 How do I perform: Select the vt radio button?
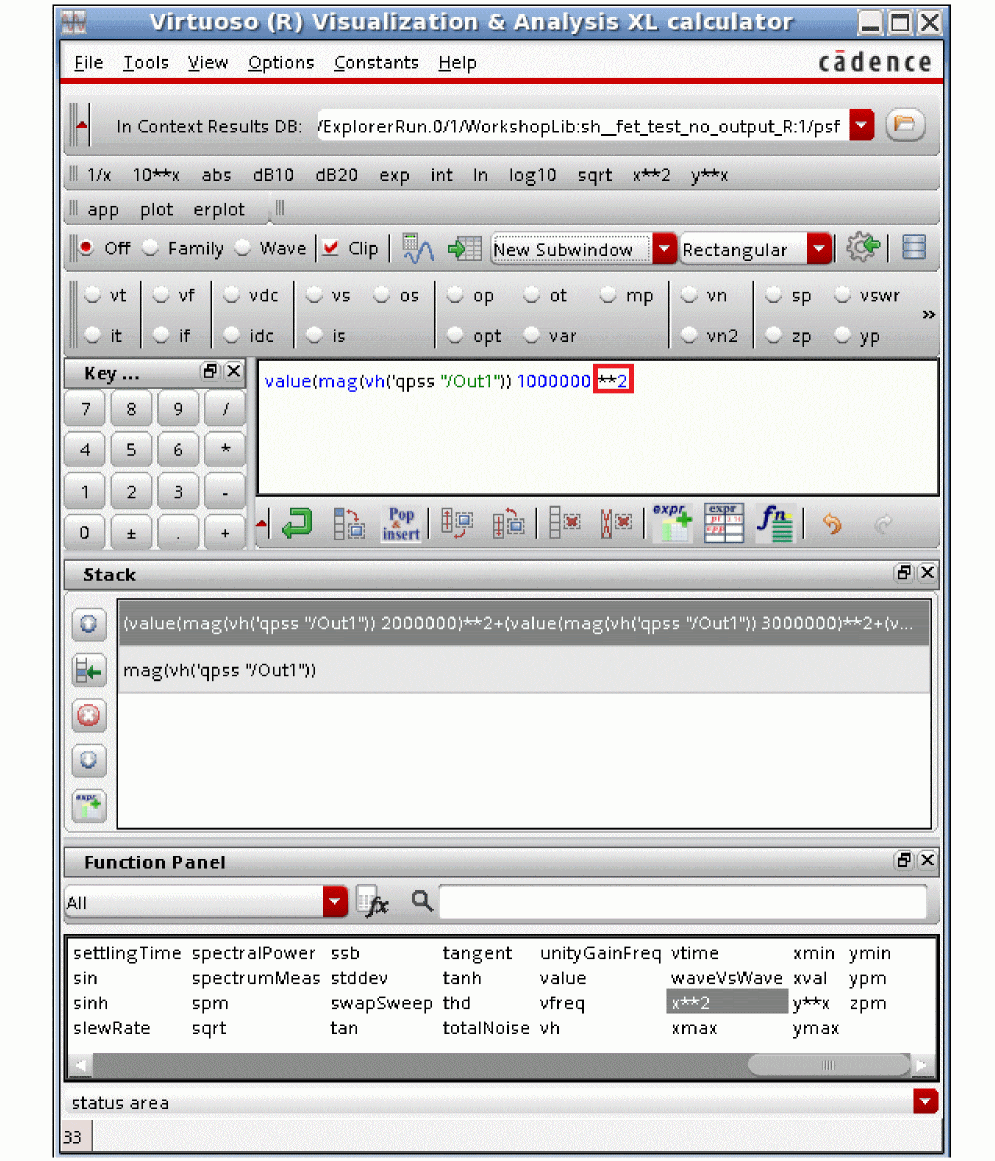tap(93, 295)
